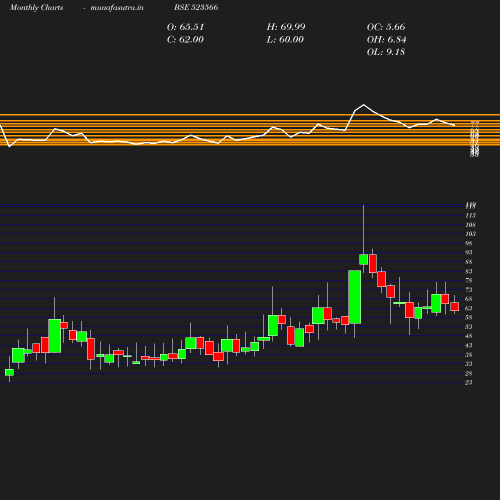The width and height of the screenshot is (500, 500).
Task: Select the low value 'L: 60.00'
Action: point(285,40)
